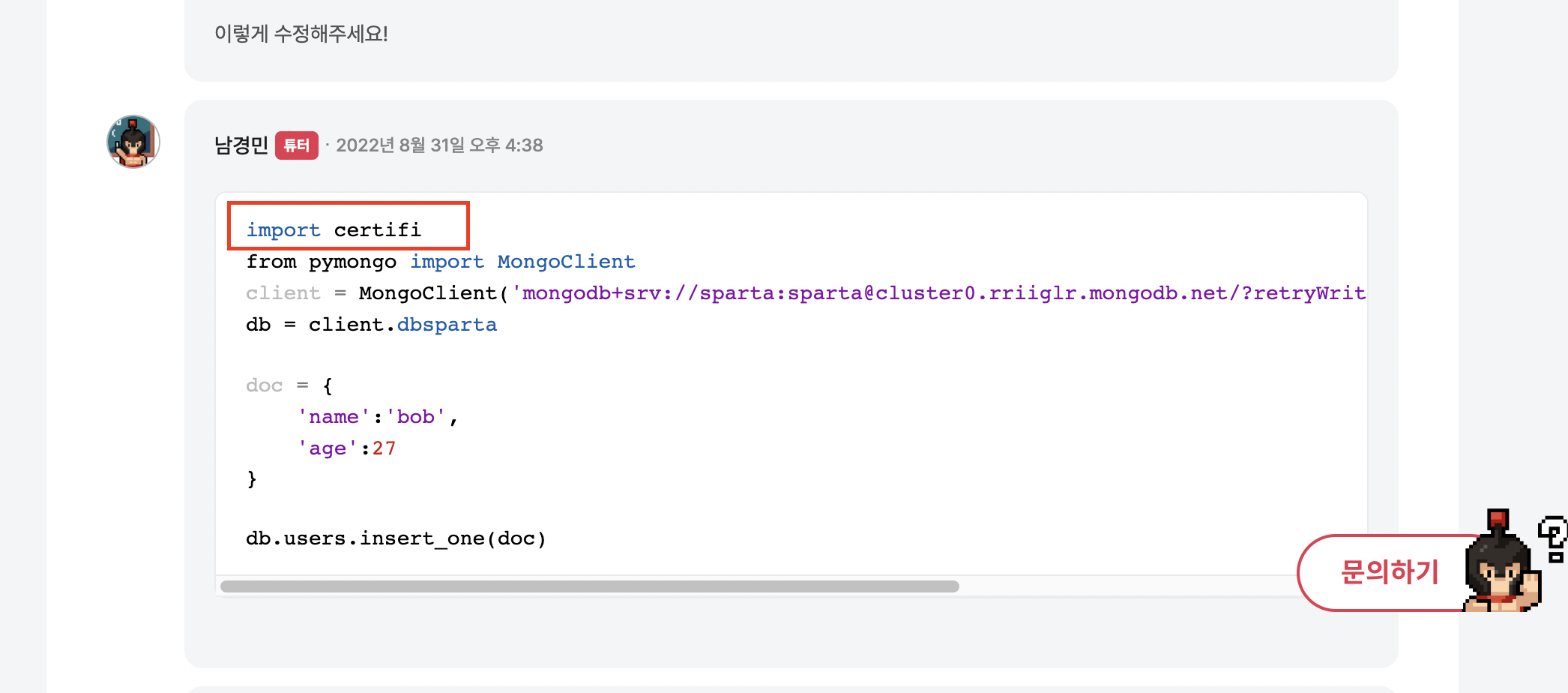The height and width of the screenshot is (693, 1568).
Task: Click the code line doc = {
Action: 289,385
